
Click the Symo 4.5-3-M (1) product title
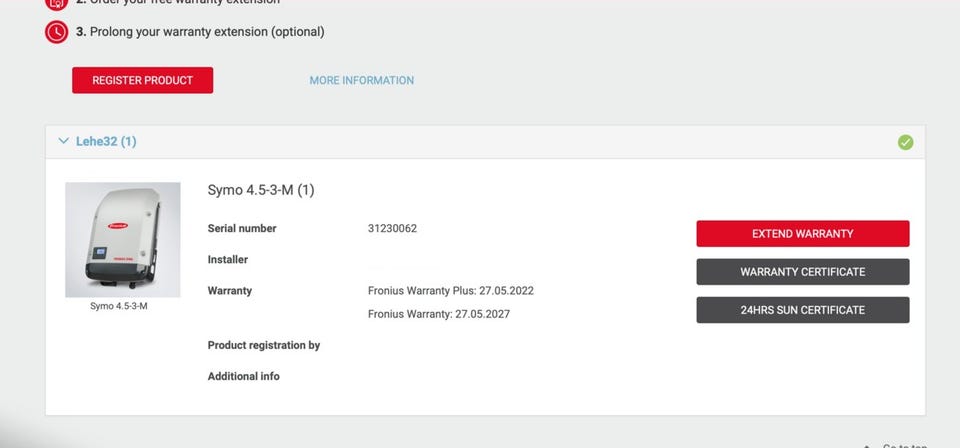(261, 190)
